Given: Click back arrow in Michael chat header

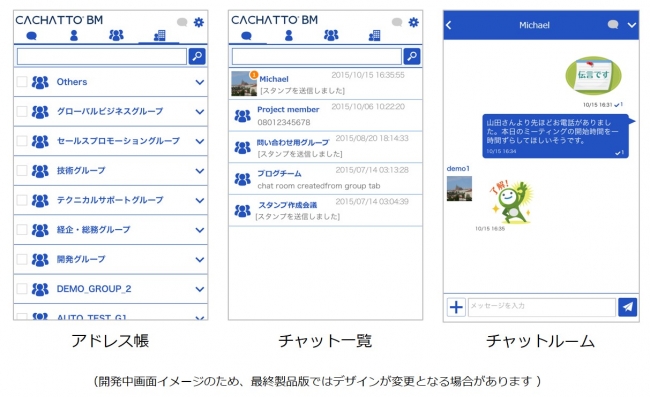Looking at the screenshot, I should (449, 25).
